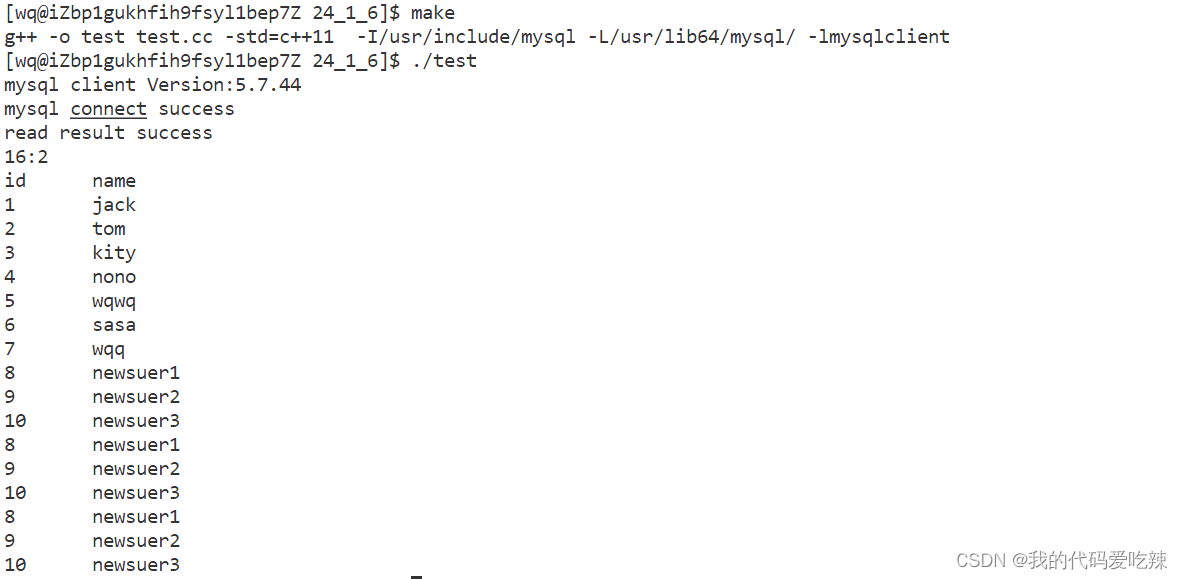Click the name 'wqwq' in row 5

pos(114,302)
